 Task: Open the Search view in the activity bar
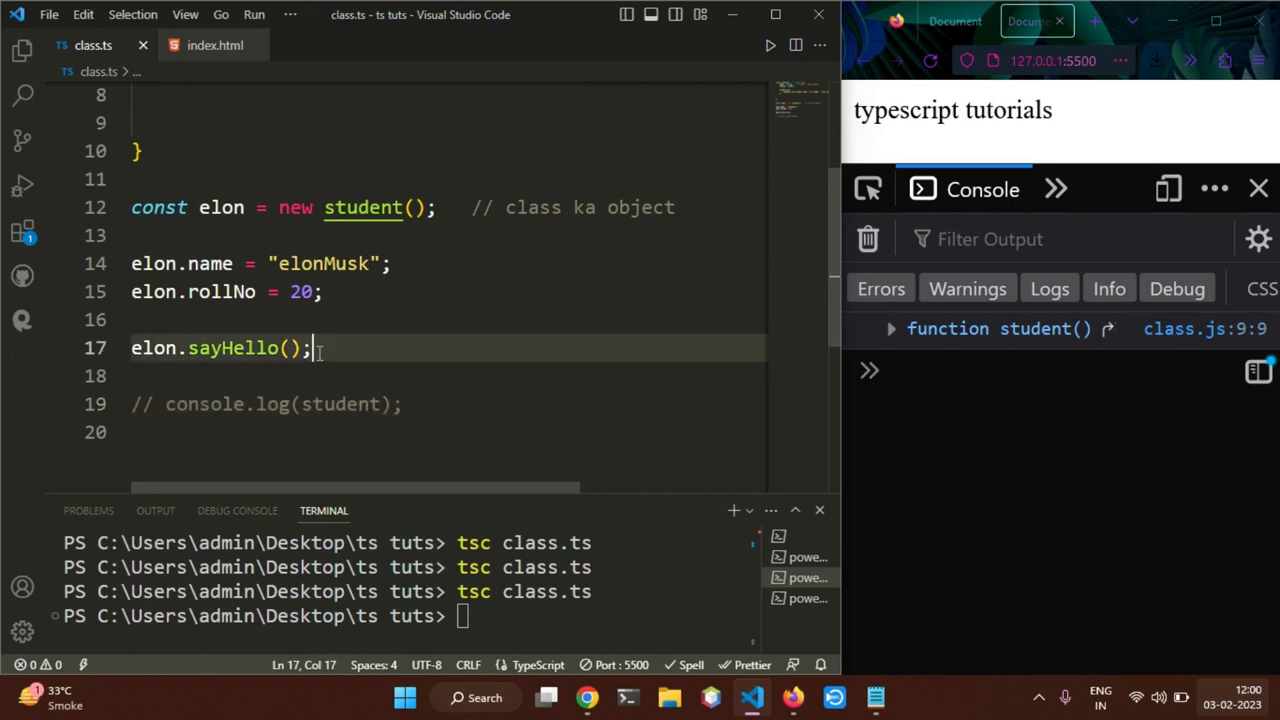[22, 95]
